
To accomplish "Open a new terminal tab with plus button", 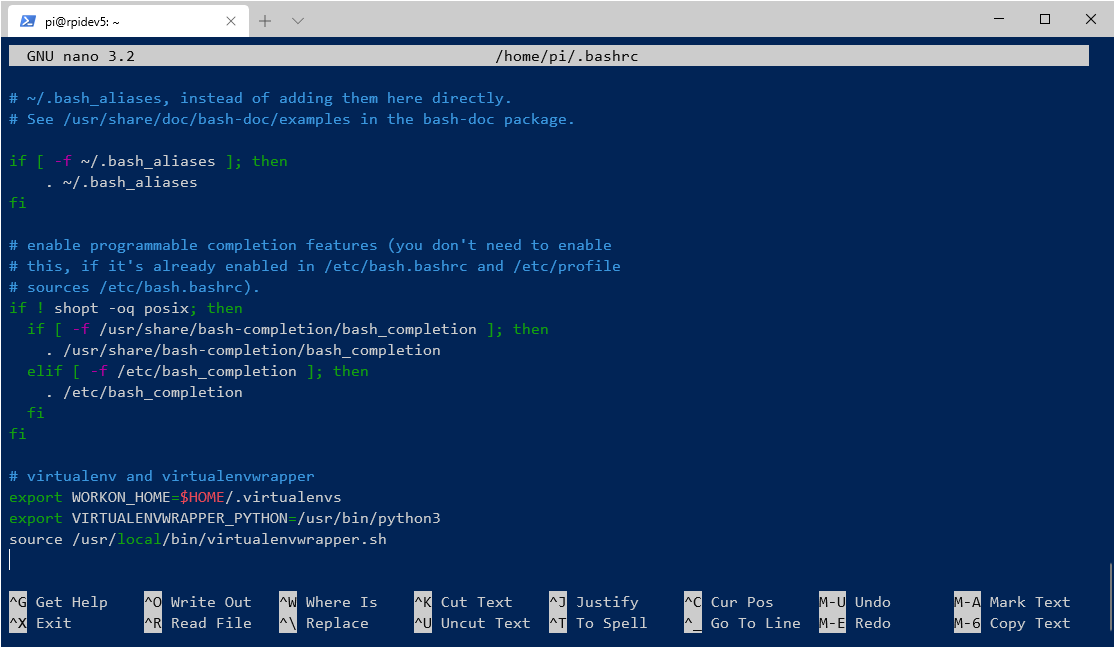I will pyautogui.click(x=265, y=20).
